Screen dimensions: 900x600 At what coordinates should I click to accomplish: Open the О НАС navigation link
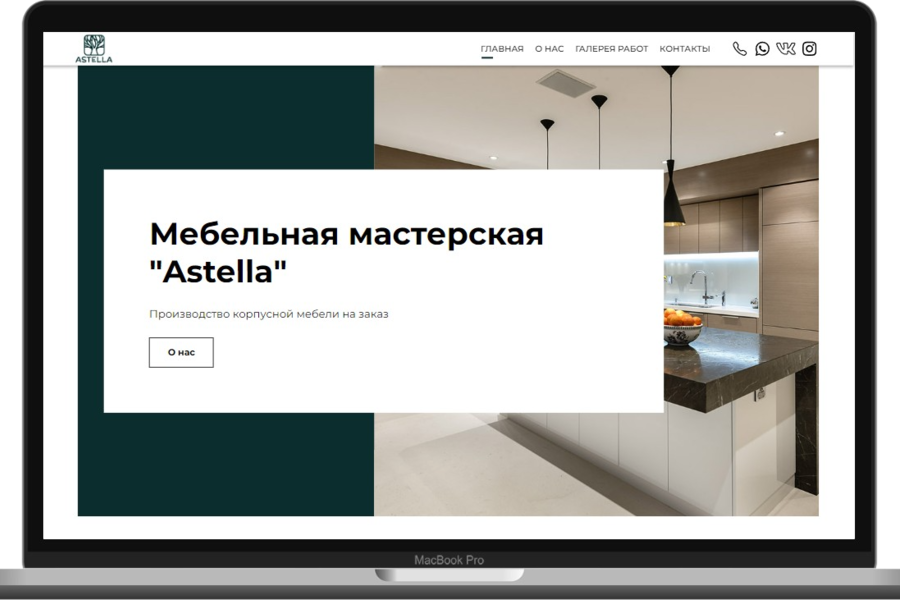549,47
